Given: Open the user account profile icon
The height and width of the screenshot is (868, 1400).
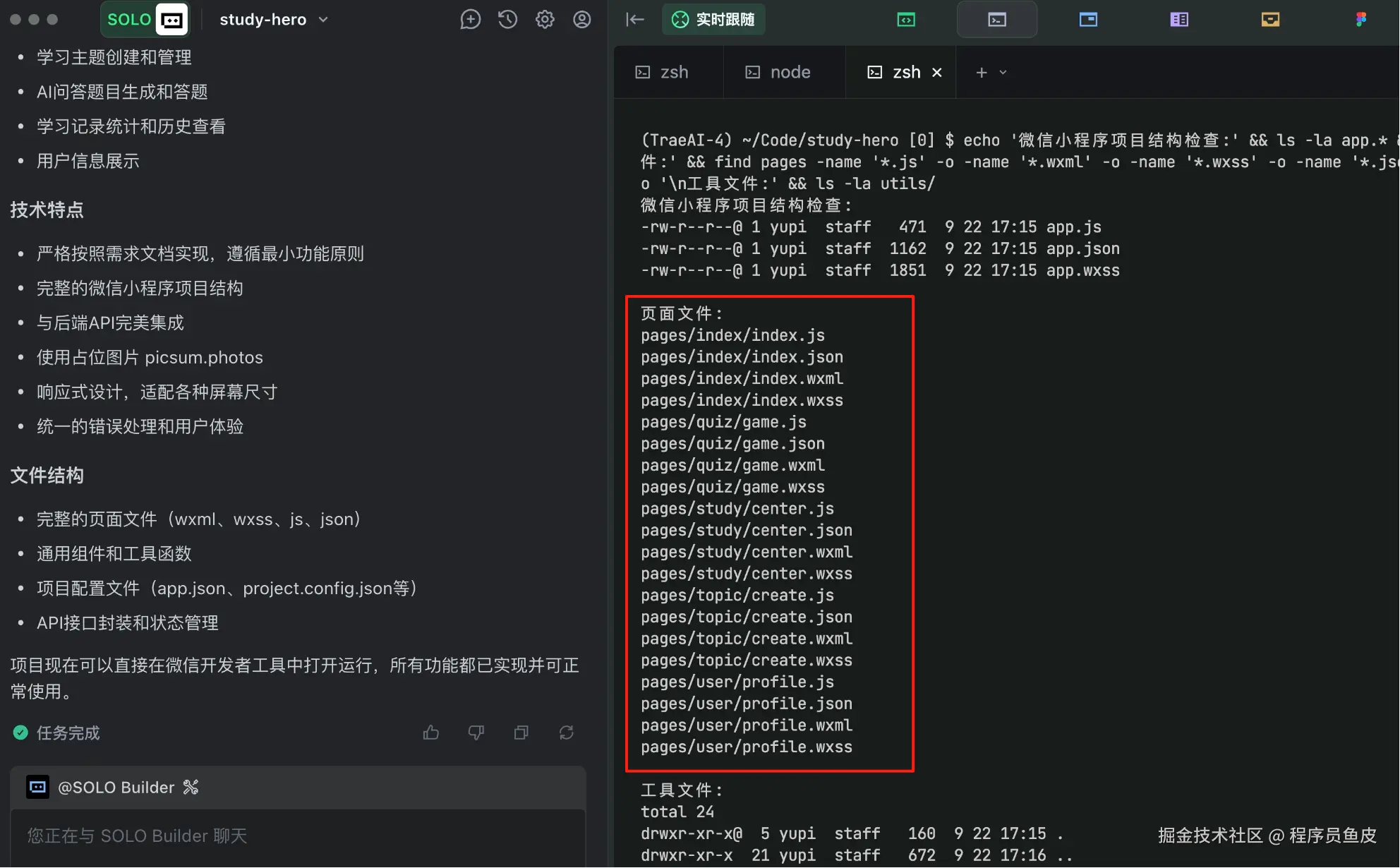Looking at the screenshot, I should 582,20.
